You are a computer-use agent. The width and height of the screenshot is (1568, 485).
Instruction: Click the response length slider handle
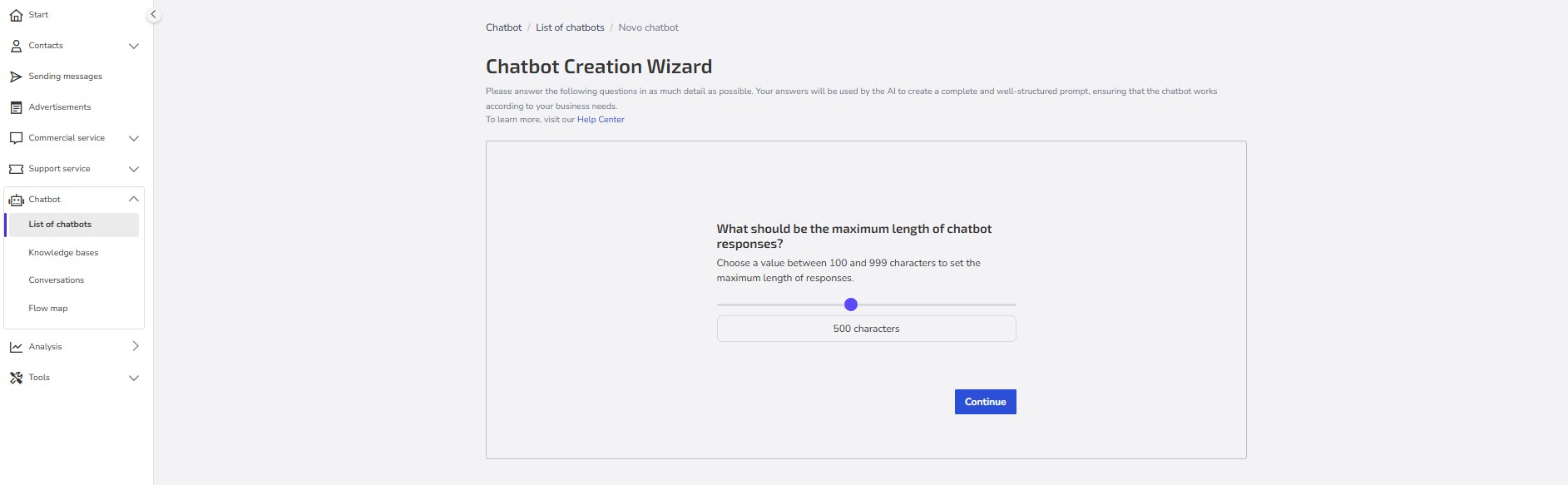850,304
